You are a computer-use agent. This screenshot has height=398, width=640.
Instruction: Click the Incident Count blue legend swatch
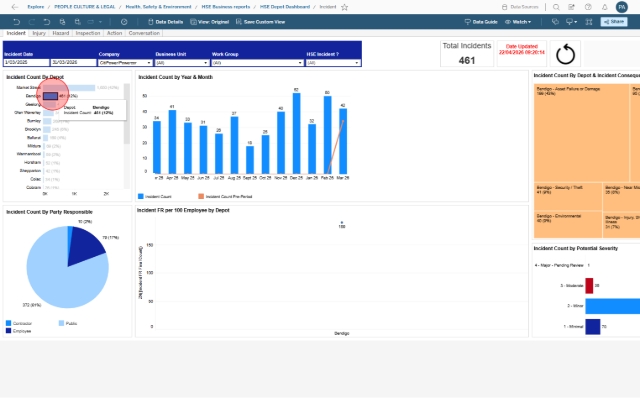click(x=141, y=196)
